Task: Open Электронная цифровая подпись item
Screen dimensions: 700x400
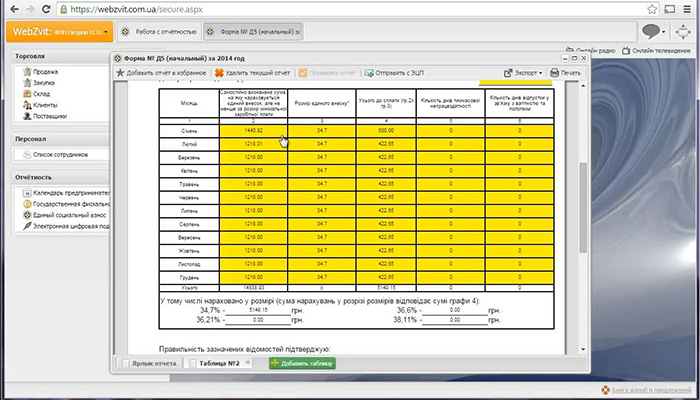Action: point(67,226)
